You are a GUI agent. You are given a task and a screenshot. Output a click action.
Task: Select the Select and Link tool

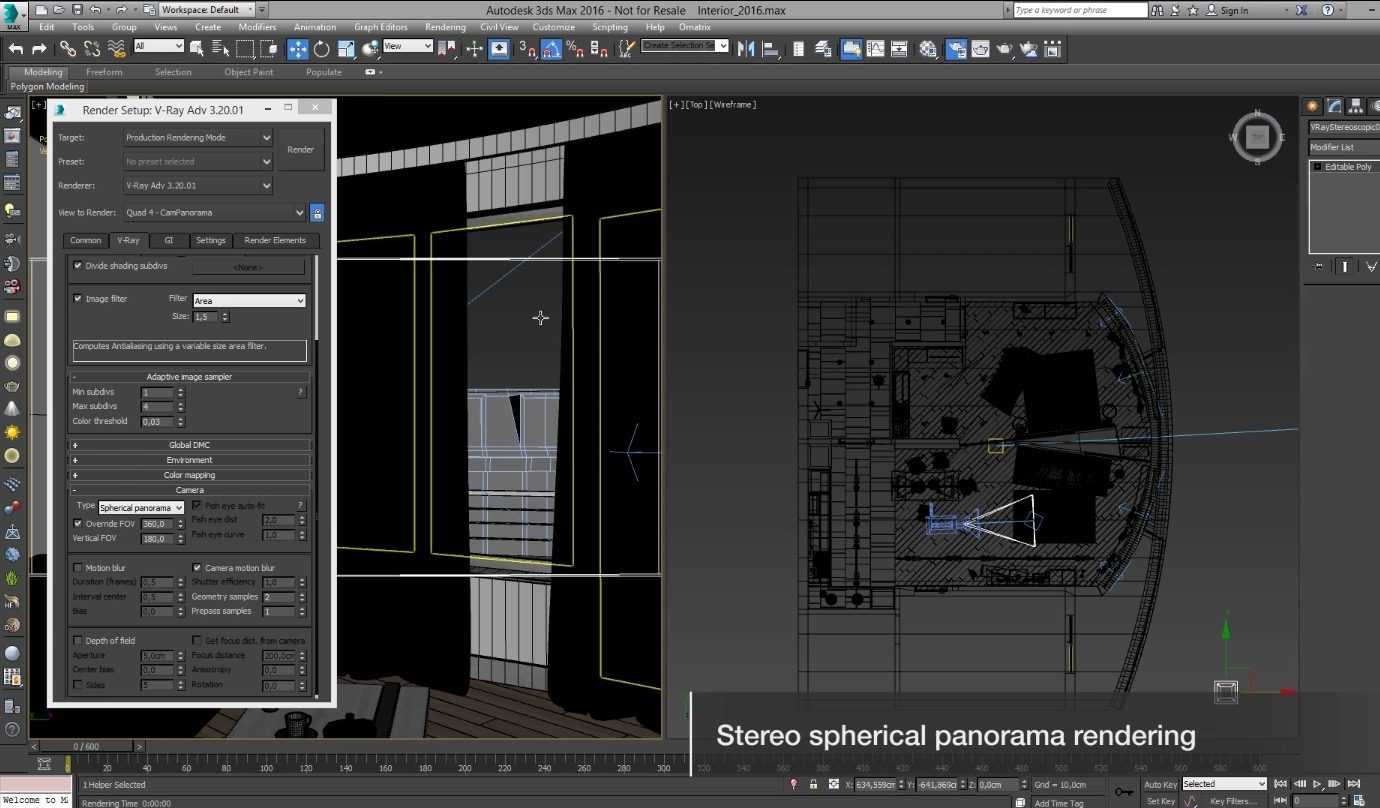(x=68, y=48)
